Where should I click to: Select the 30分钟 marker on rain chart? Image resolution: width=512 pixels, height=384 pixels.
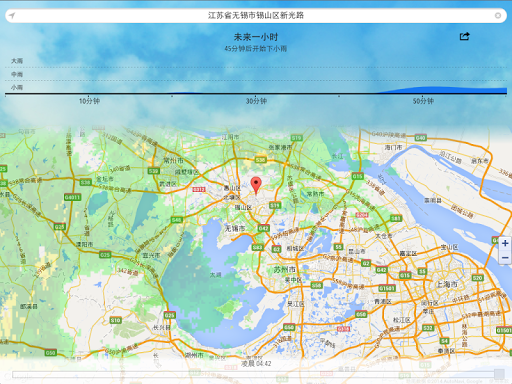256,101
